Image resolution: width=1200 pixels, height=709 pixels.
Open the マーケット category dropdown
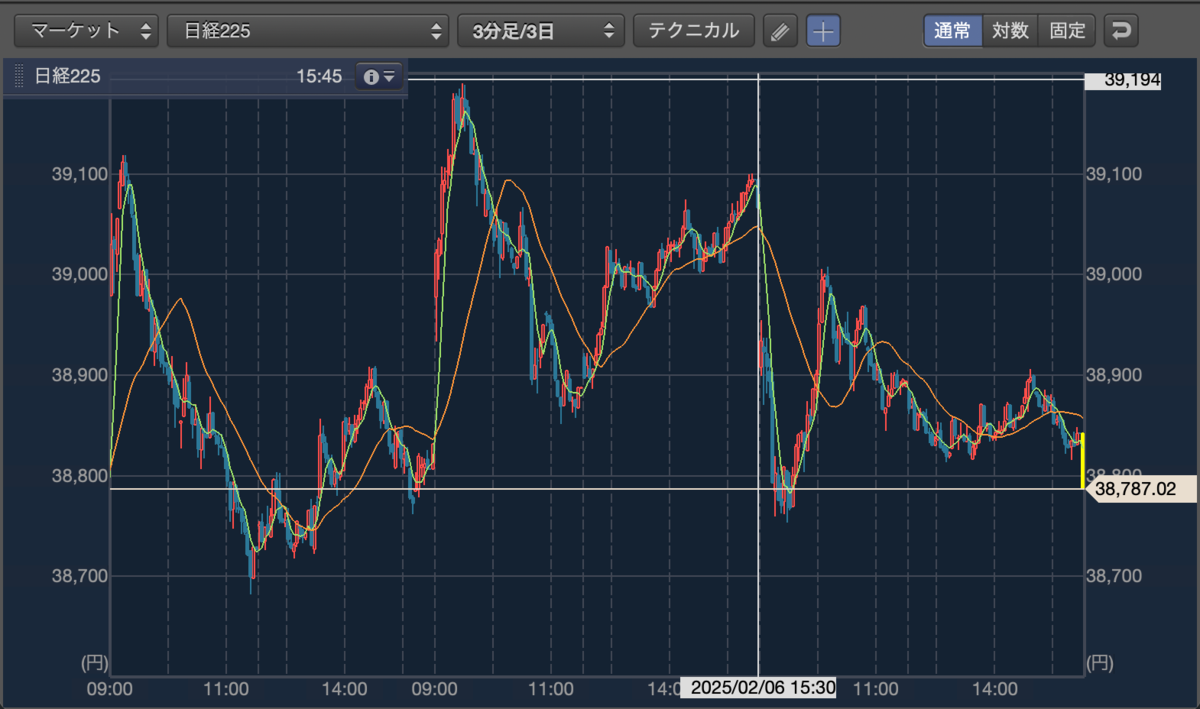click(x=87, y=31)
